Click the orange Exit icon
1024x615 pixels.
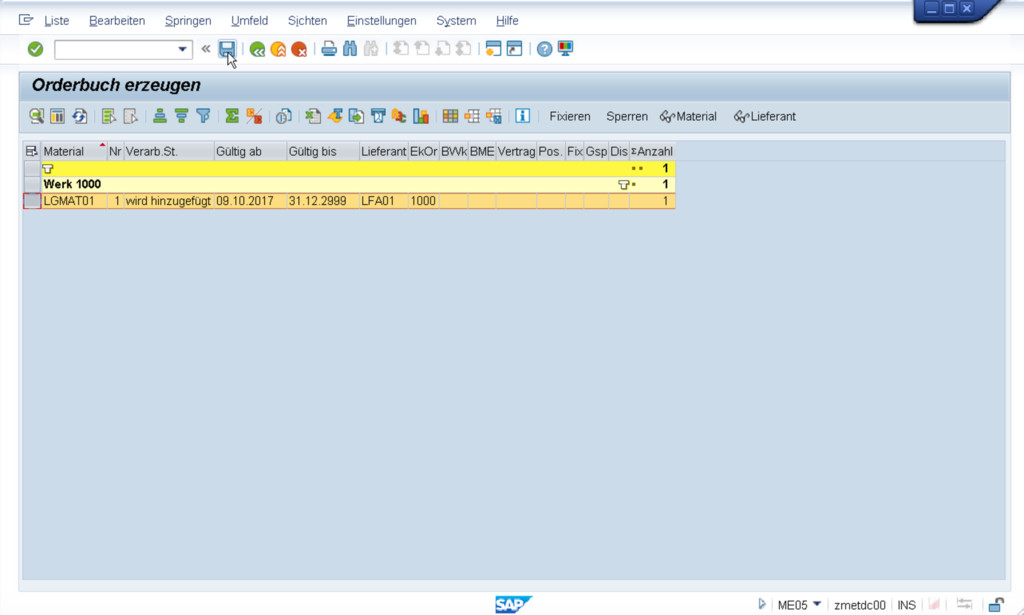tap(278, 49)
